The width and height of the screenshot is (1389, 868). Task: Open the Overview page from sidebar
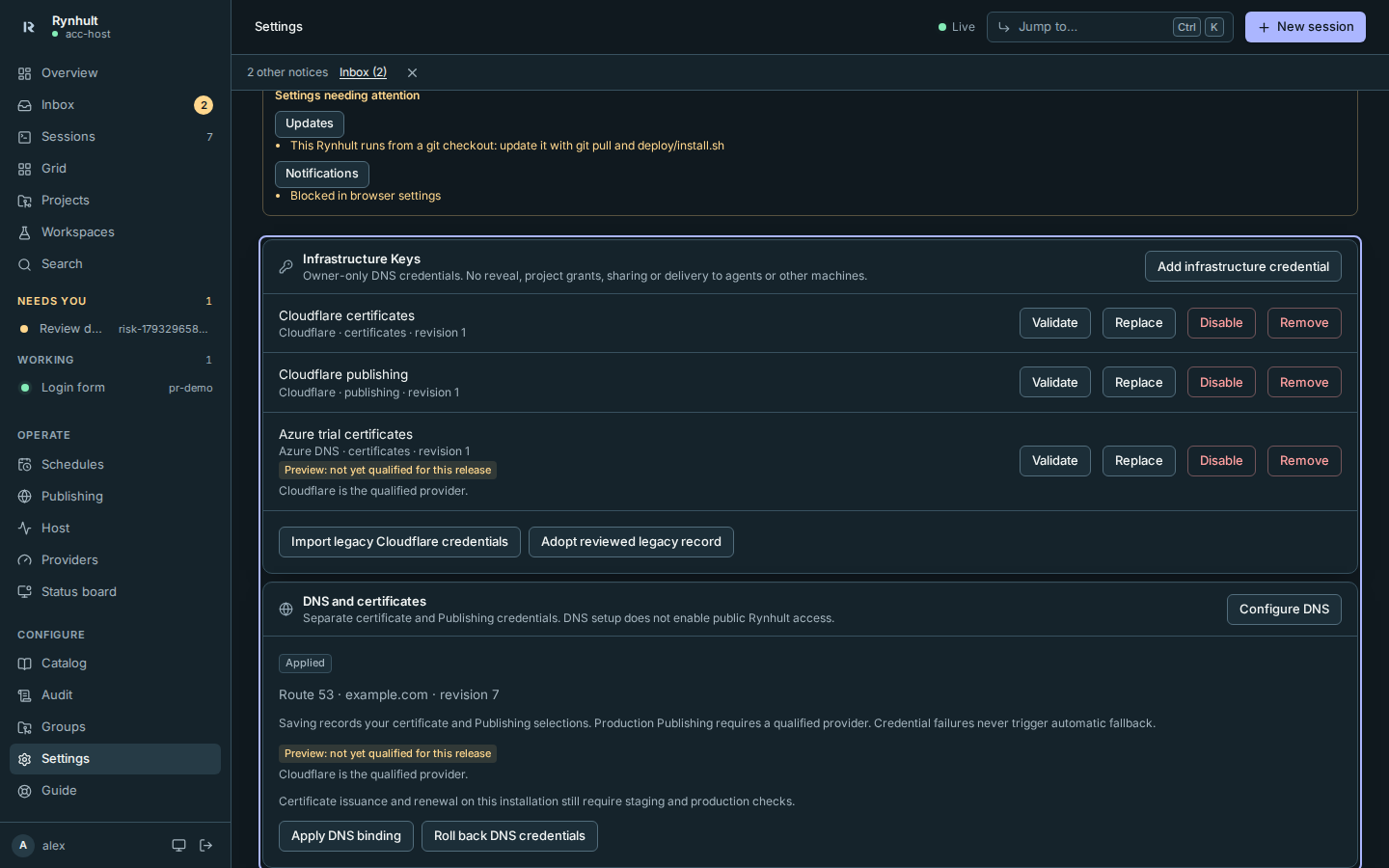pyautogui.click(x=115, y=73)
